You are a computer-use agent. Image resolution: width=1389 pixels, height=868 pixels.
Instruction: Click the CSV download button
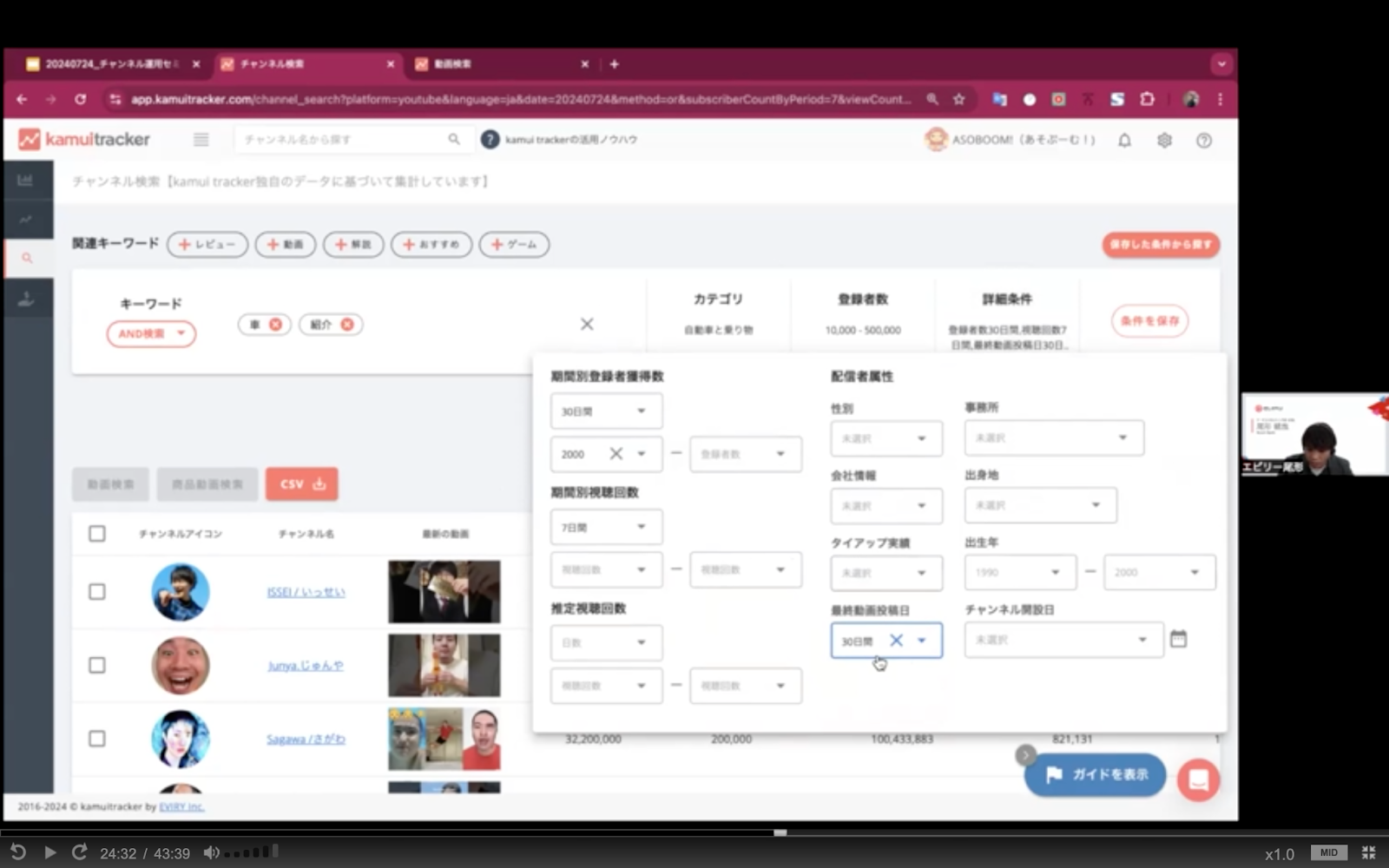pyautogui.click(x=302, y=484)
